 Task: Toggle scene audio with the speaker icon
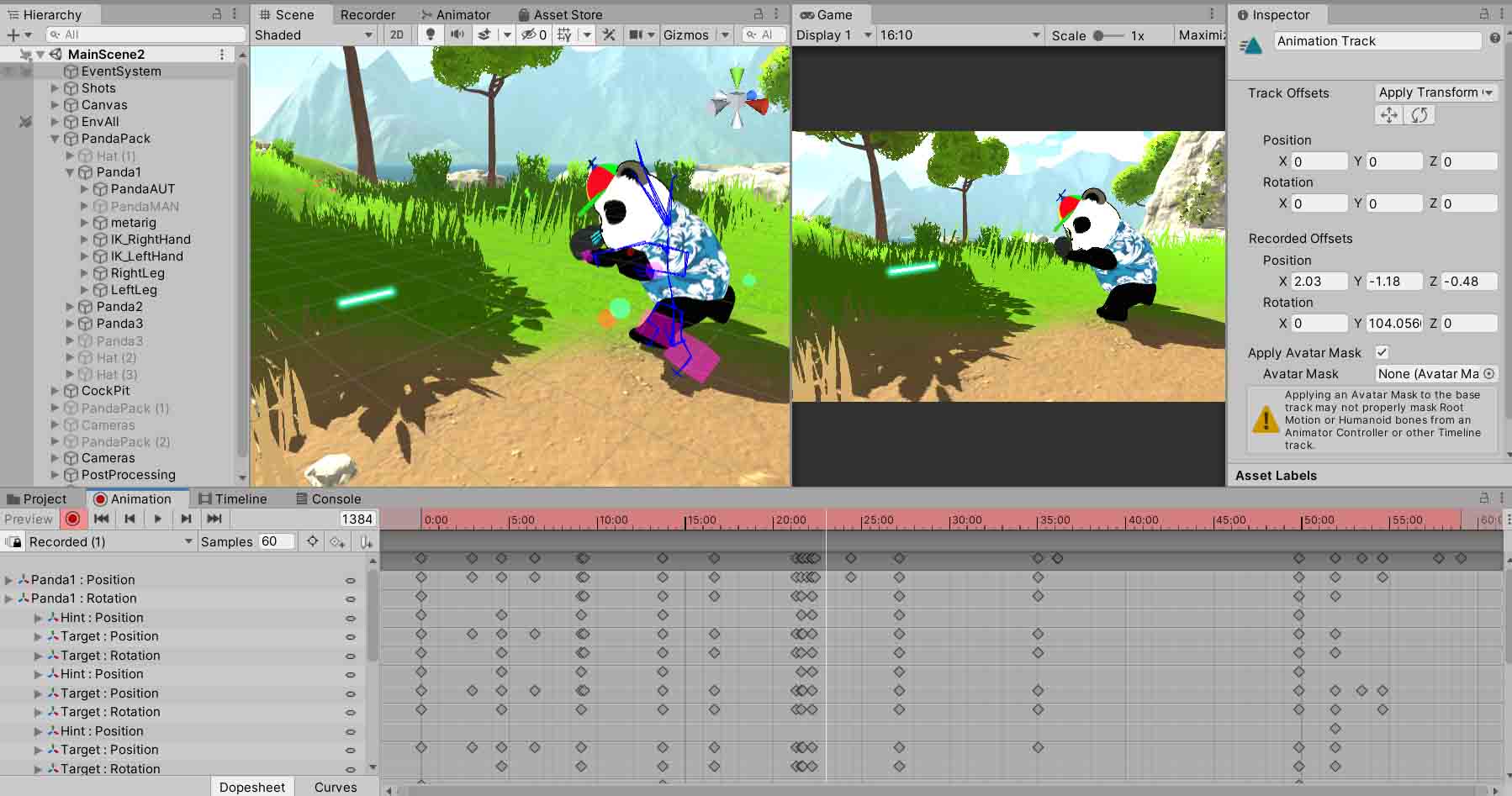point(457,34)
